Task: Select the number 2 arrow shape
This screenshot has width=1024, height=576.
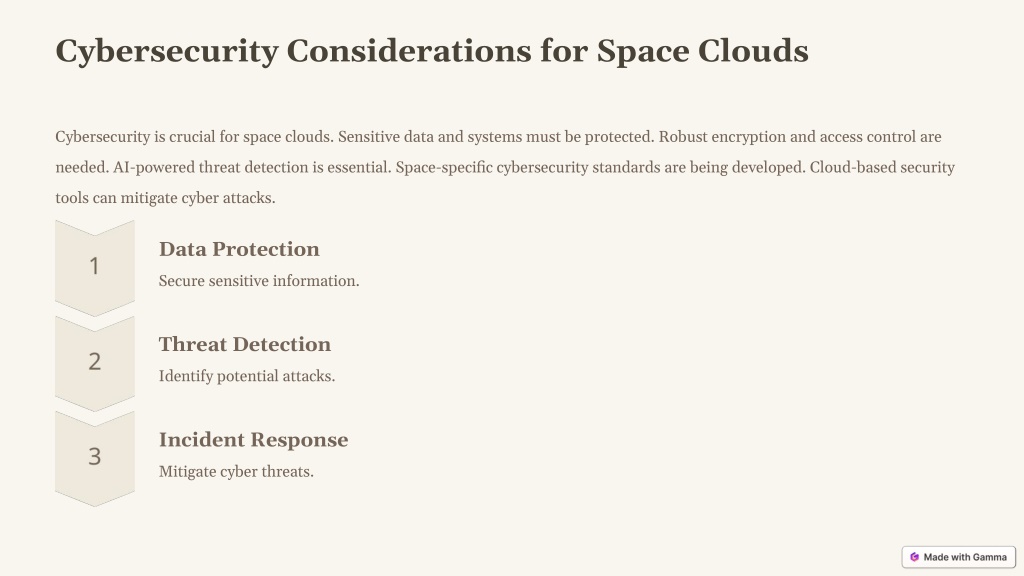Action: pos(95,363)
